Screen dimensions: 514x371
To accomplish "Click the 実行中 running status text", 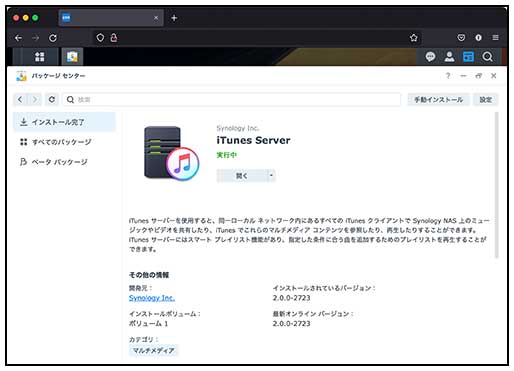I will (227, 155).
